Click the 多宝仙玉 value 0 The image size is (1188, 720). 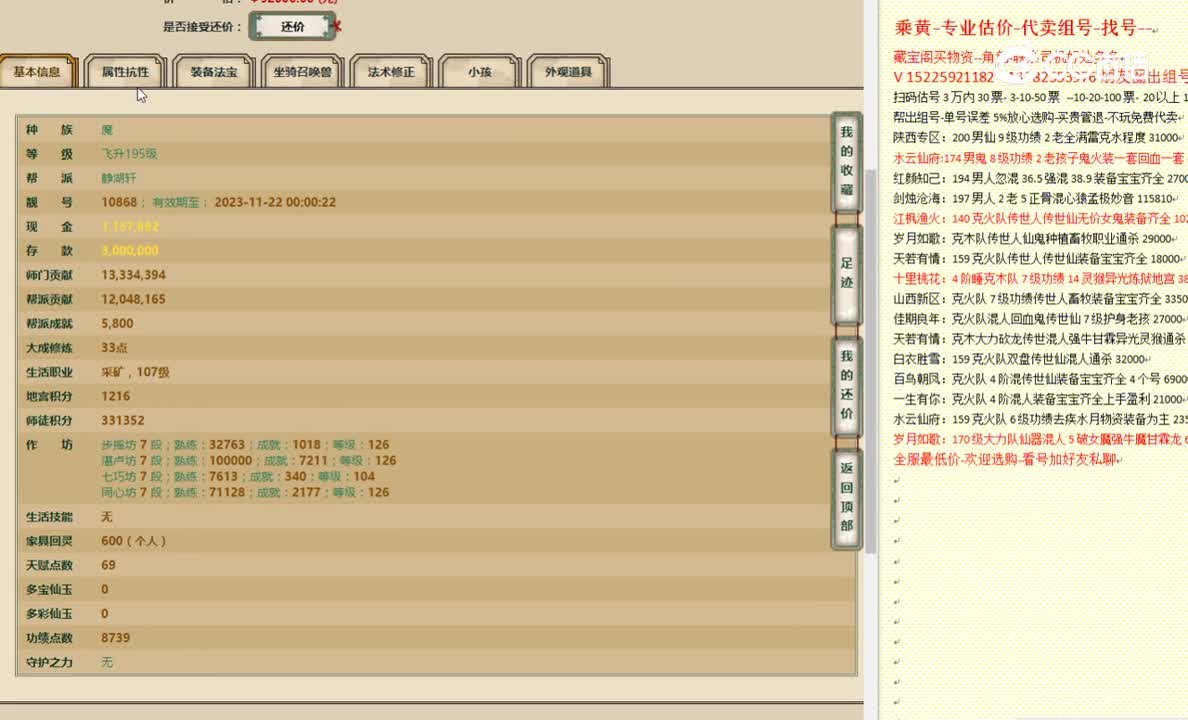point(105,590)
